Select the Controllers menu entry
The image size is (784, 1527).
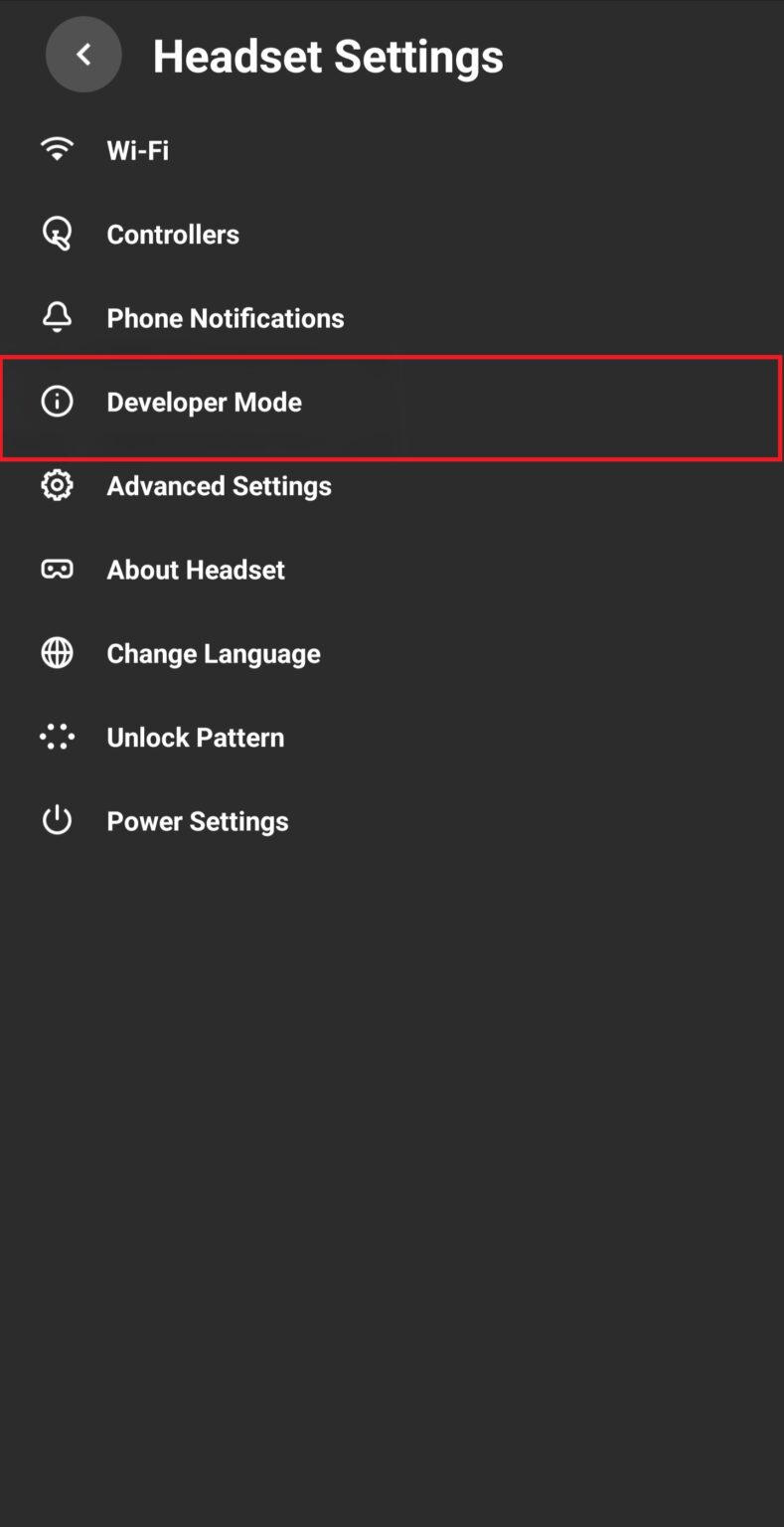173,235
